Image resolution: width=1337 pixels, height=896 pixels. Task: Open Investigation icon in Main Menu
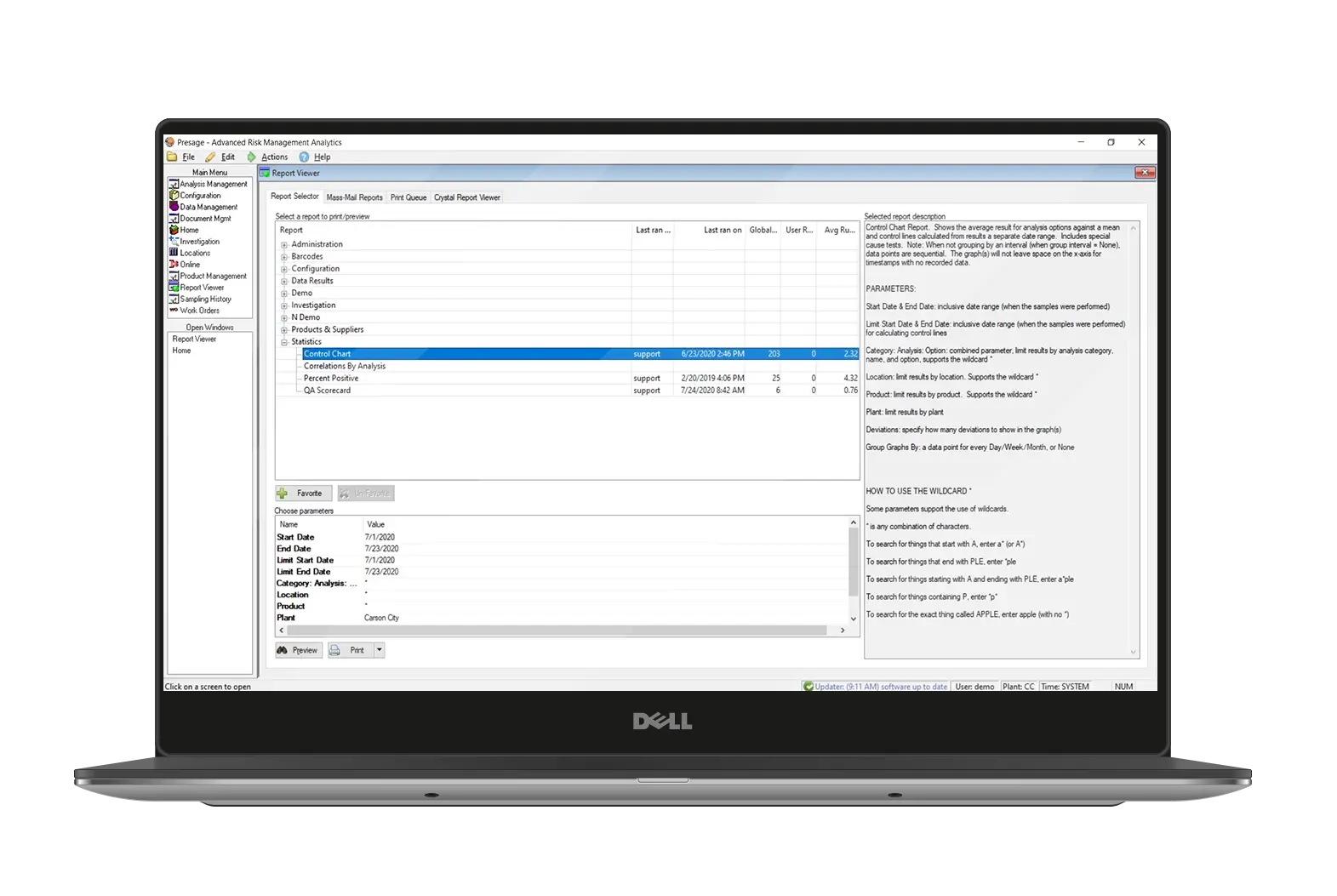point(174,242)
